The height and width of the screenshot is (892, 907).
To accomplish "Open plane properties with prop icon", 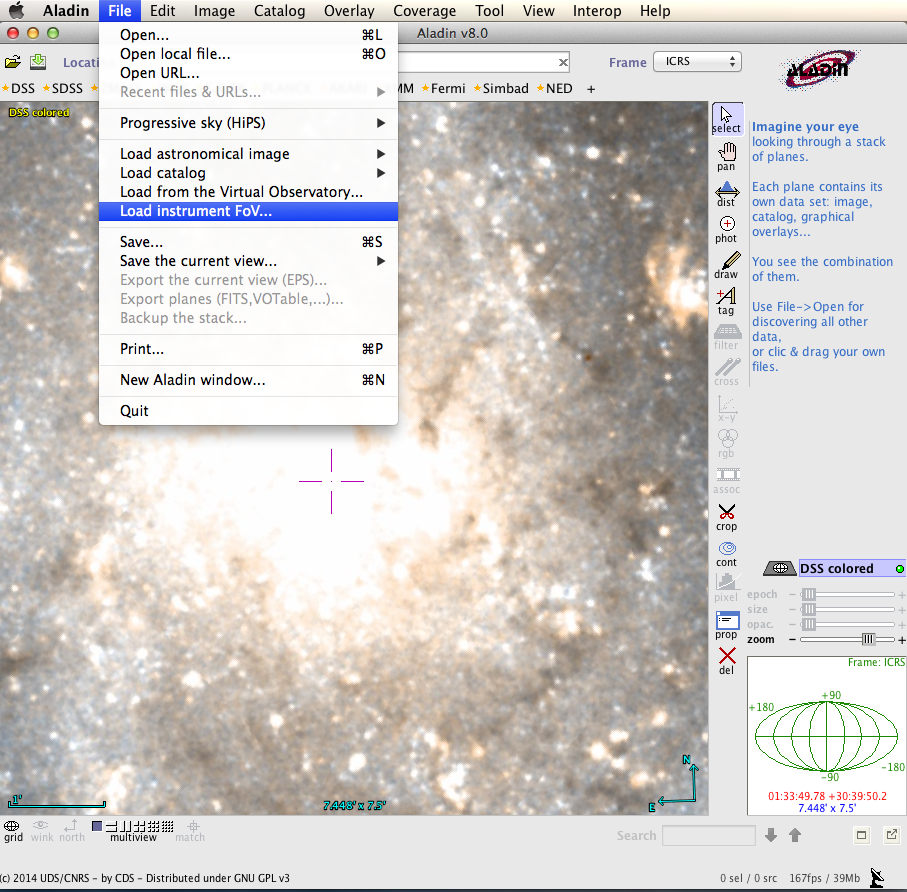I will coord(726,623).
